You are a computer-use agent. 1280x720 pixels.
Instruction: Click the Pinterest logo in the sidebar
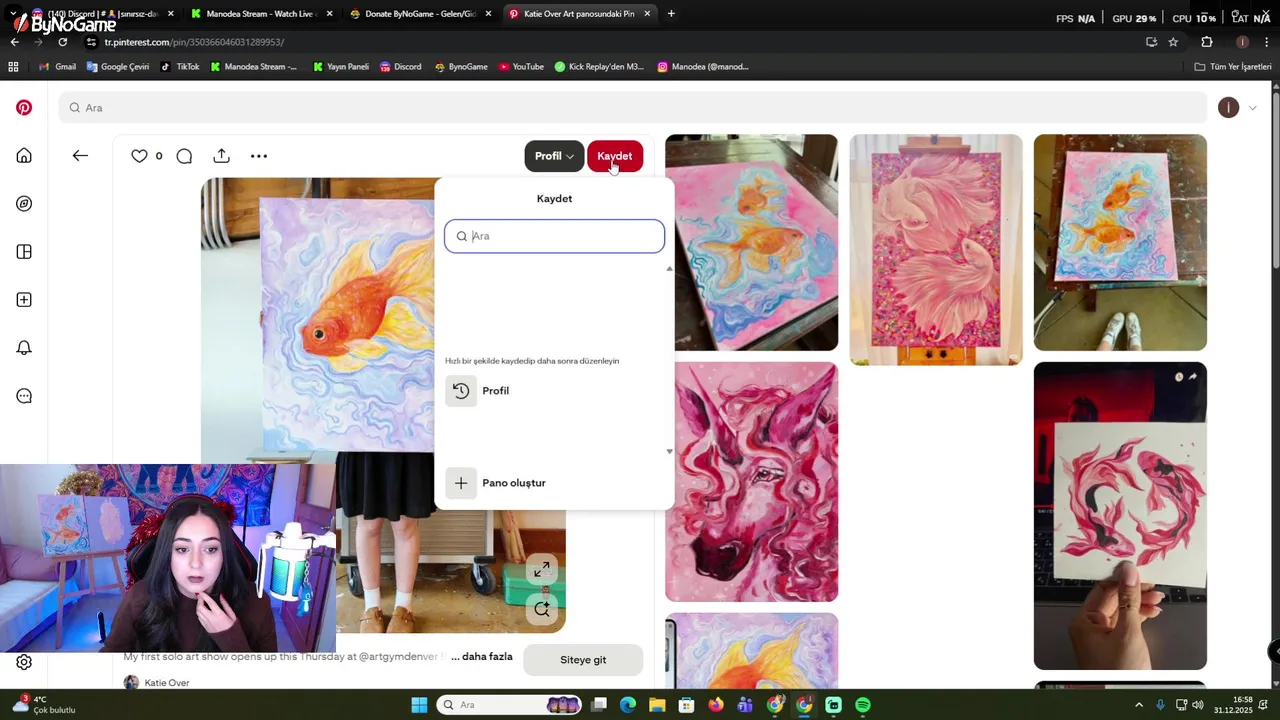(x=24, y=107)
